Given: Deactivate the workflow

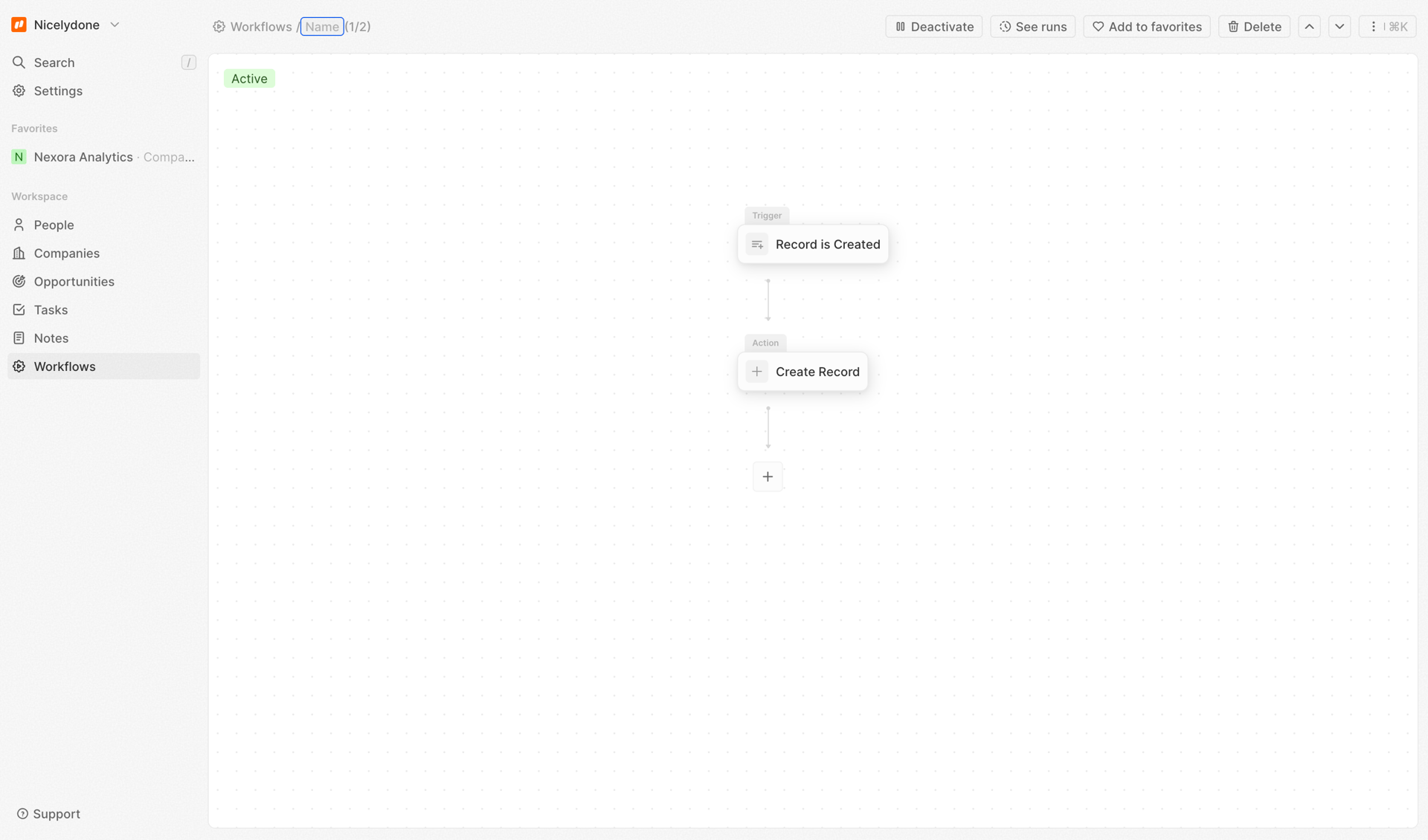Looking at the screenshot, I should coord(933,26).
